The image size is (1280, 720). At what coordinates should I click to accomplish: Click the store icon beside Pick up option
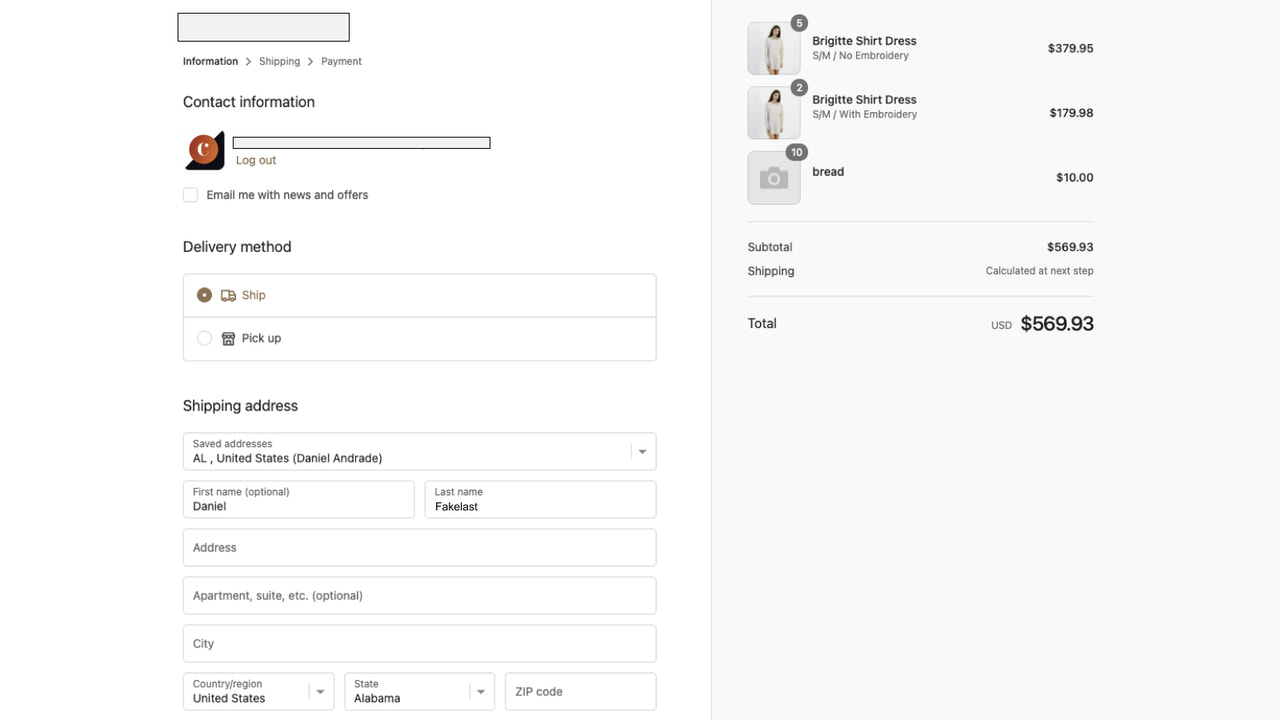pyautogui.click(x=227, y=338)
